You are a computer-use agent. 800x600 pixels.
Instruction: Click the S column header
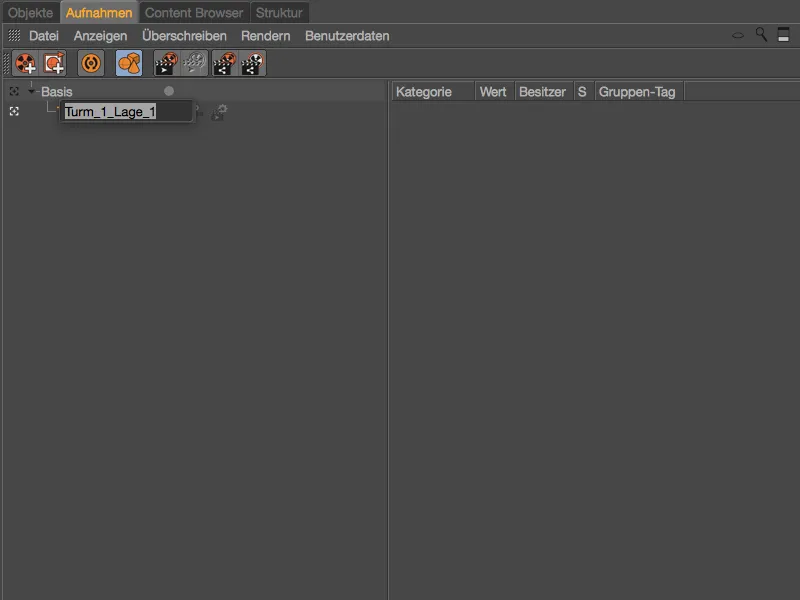click(x=583, y=92)
